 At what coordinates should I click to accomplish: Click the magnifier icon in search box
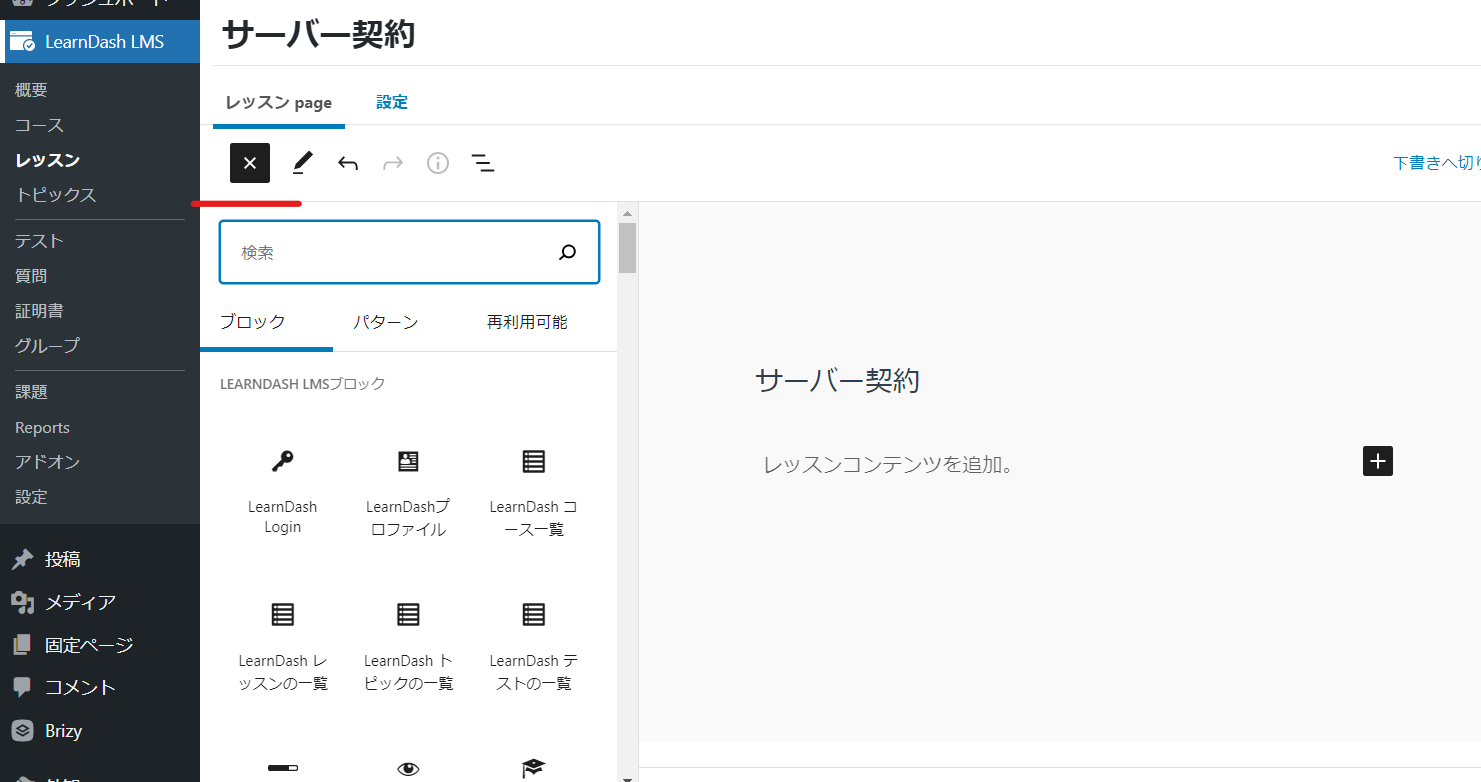[x=567, y=252]
